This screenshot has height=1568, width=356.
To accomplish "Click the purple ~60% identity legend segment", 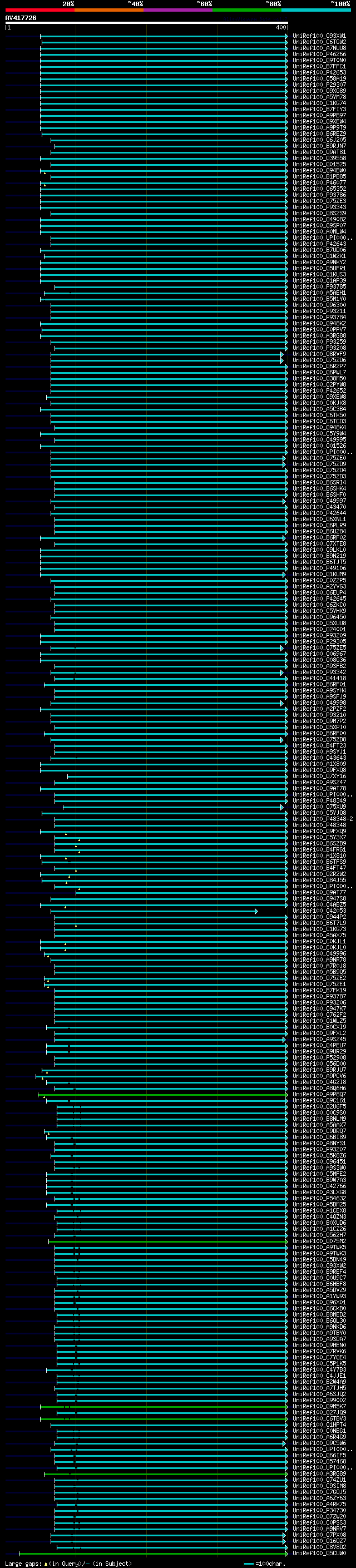I will click(x=179, y=10).
